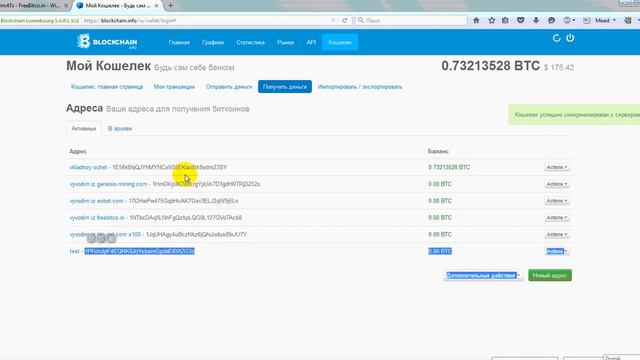Click the browser home icon

pyautogui.click(x=476, y=20)
